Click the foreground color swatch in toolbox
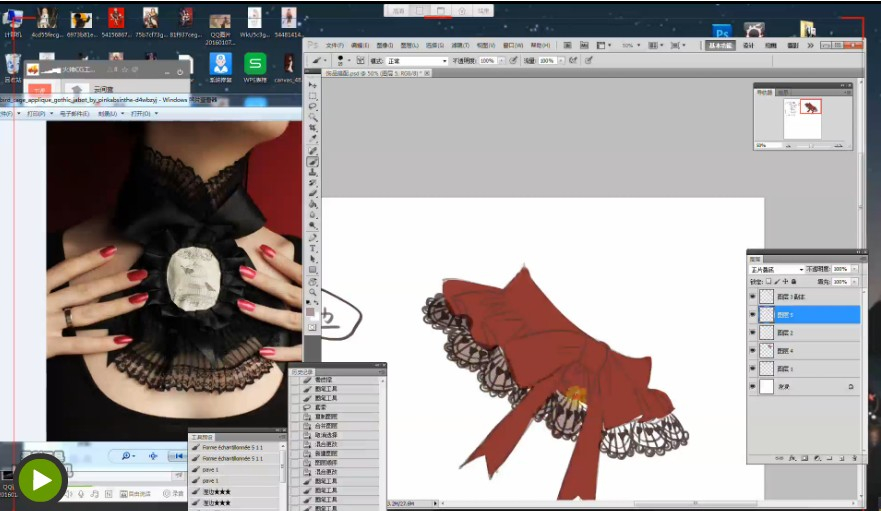Screen dimensions: 881x511 tap(310, 312)
